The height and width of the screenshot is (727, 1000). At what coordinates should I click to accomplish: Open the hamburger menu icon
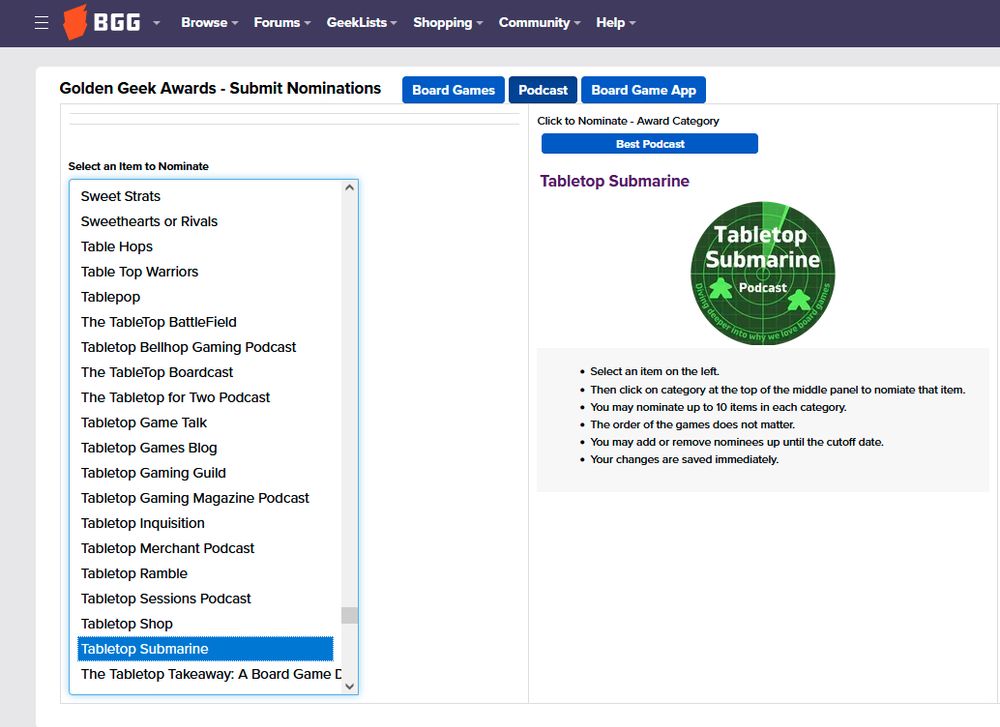pyautogui.click(x=41, y=23)
